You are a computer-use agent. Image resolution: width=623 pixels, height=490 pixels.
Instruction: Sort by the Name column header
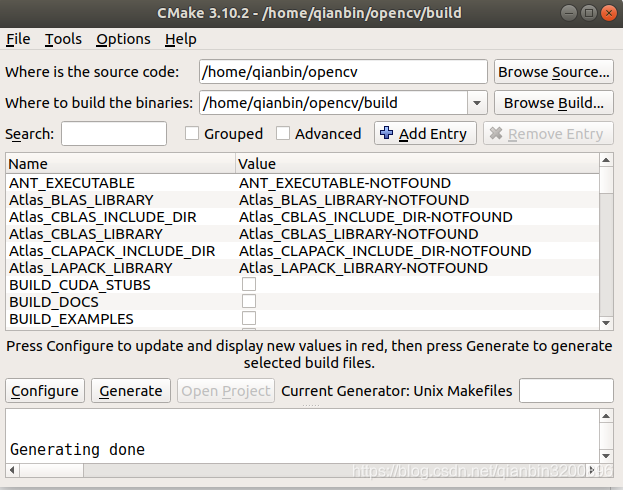click(x=120, y=164)
